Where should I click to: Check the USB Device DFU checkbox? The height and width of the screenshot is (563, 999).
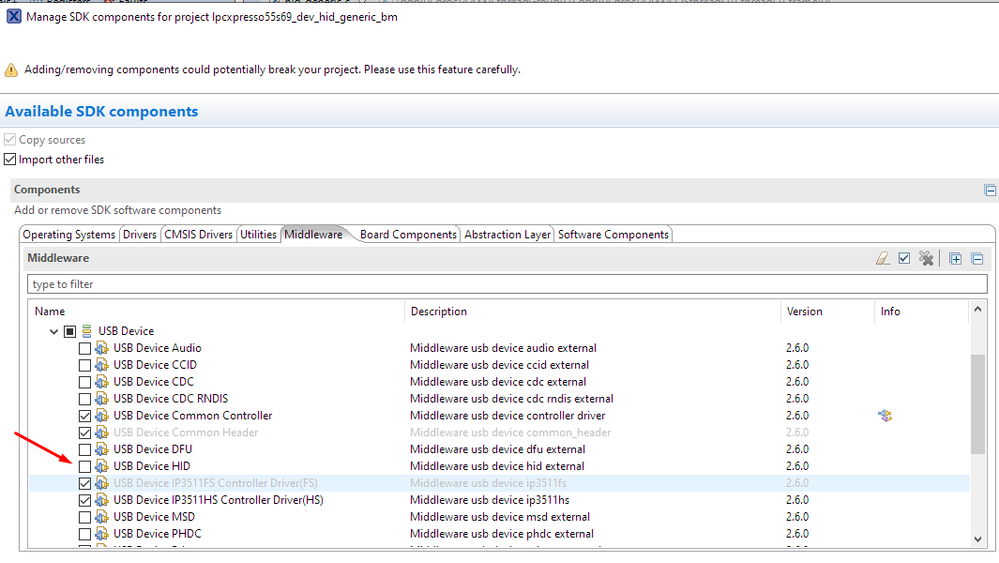[85, 450]
